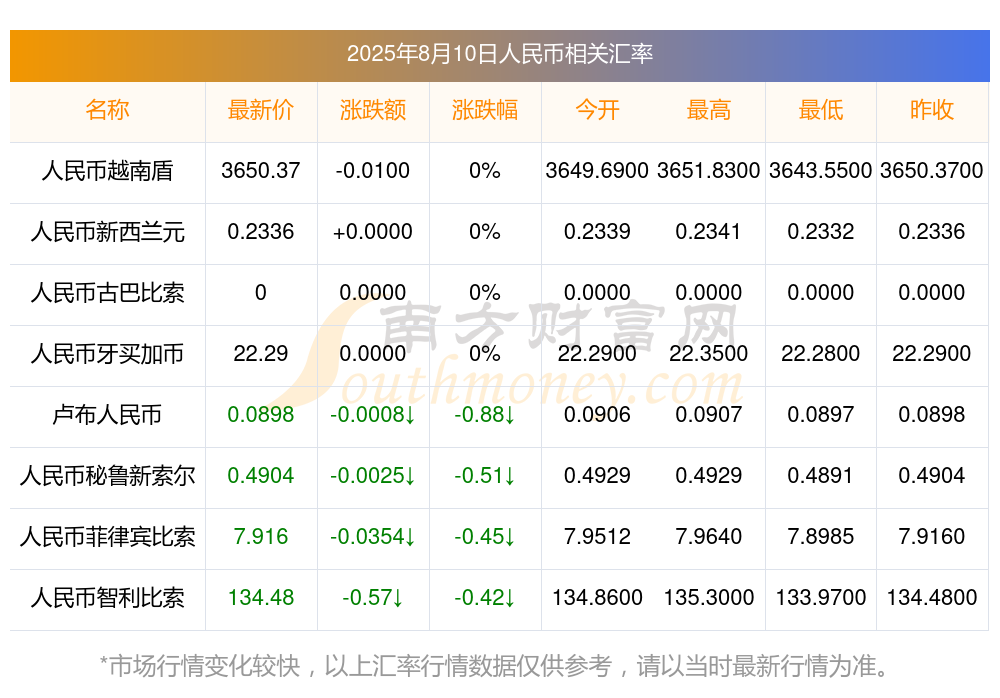Viewport: 1000px width, 698px height.
Task: Select the 今开 column header
Action: [x=597, y=110]
